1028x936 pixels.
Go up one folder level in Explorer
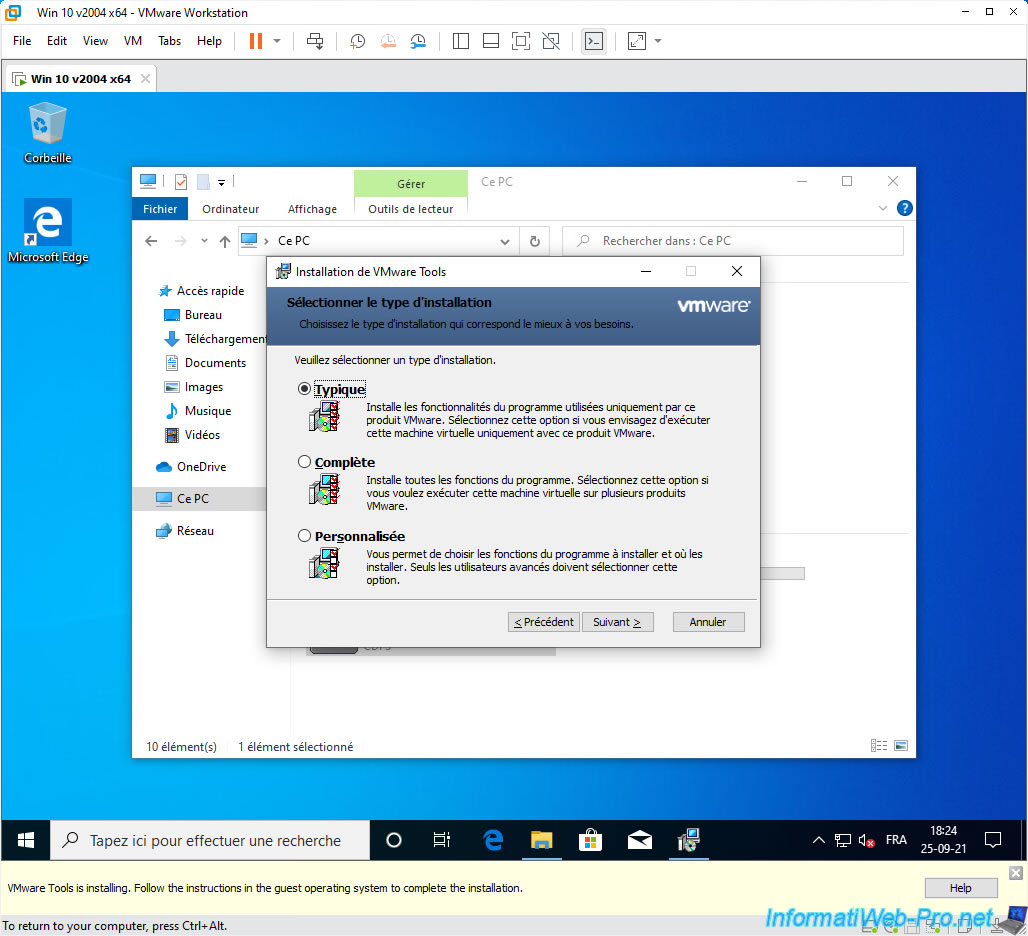[x=225, y=241]
